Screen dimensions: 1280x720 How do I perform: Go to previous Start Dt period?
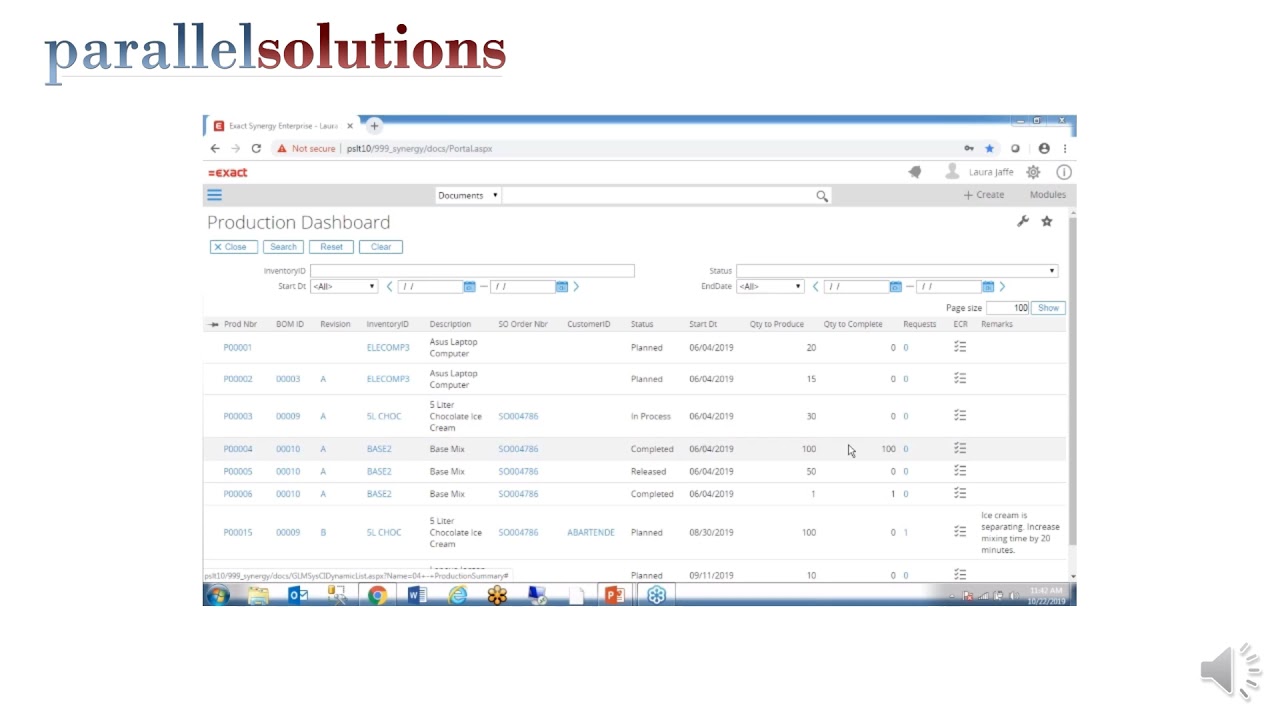point(389,287)
